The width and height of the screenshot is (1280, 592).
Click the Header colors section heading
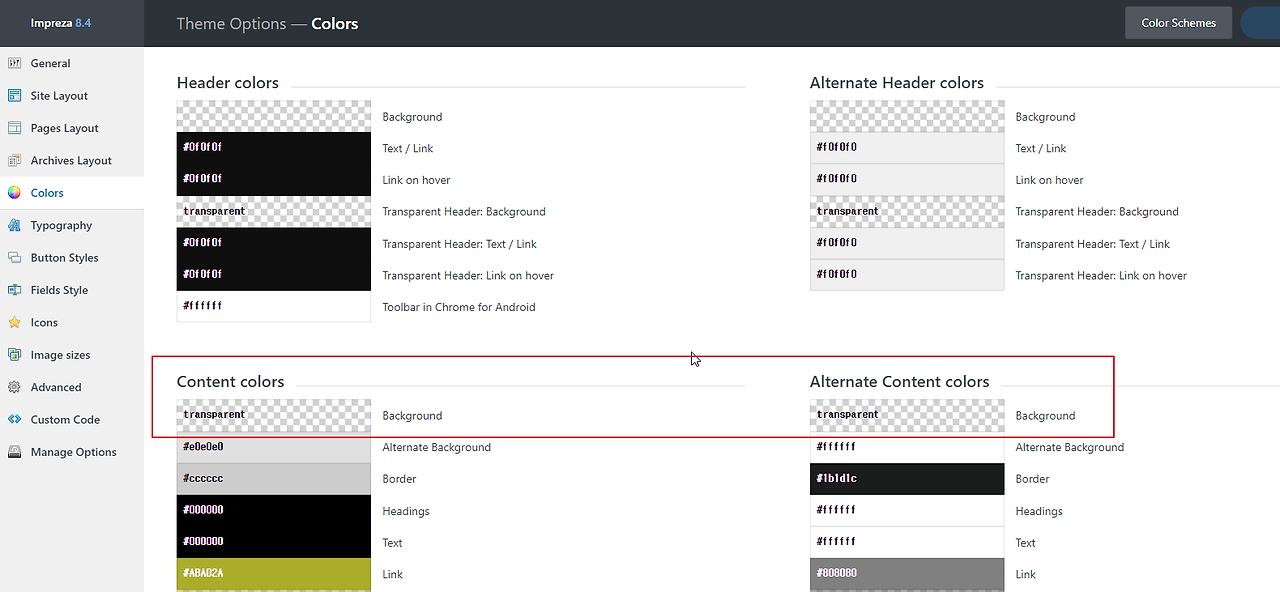click(228, 83)
